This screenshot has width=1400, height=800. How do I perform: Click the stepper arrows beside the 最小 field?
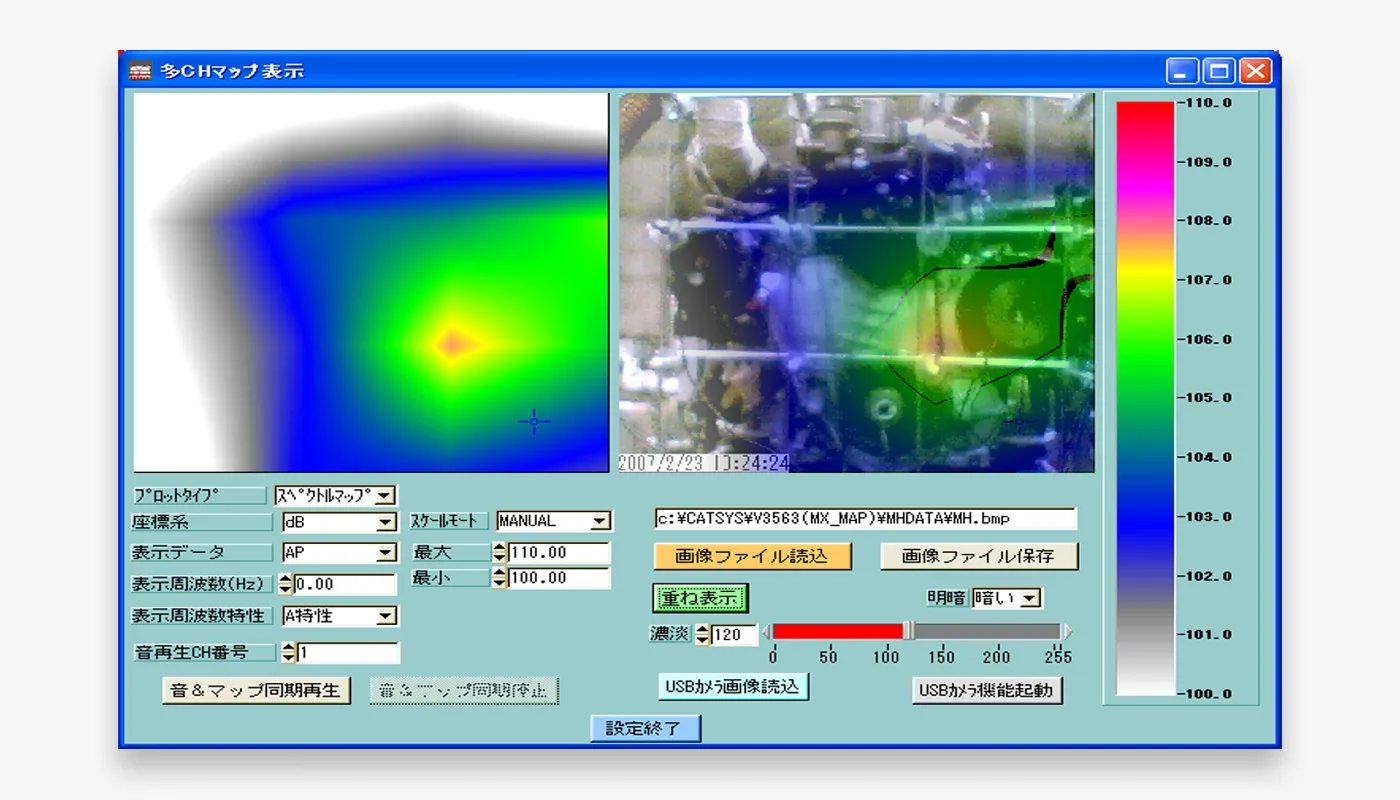coord(500,578)
